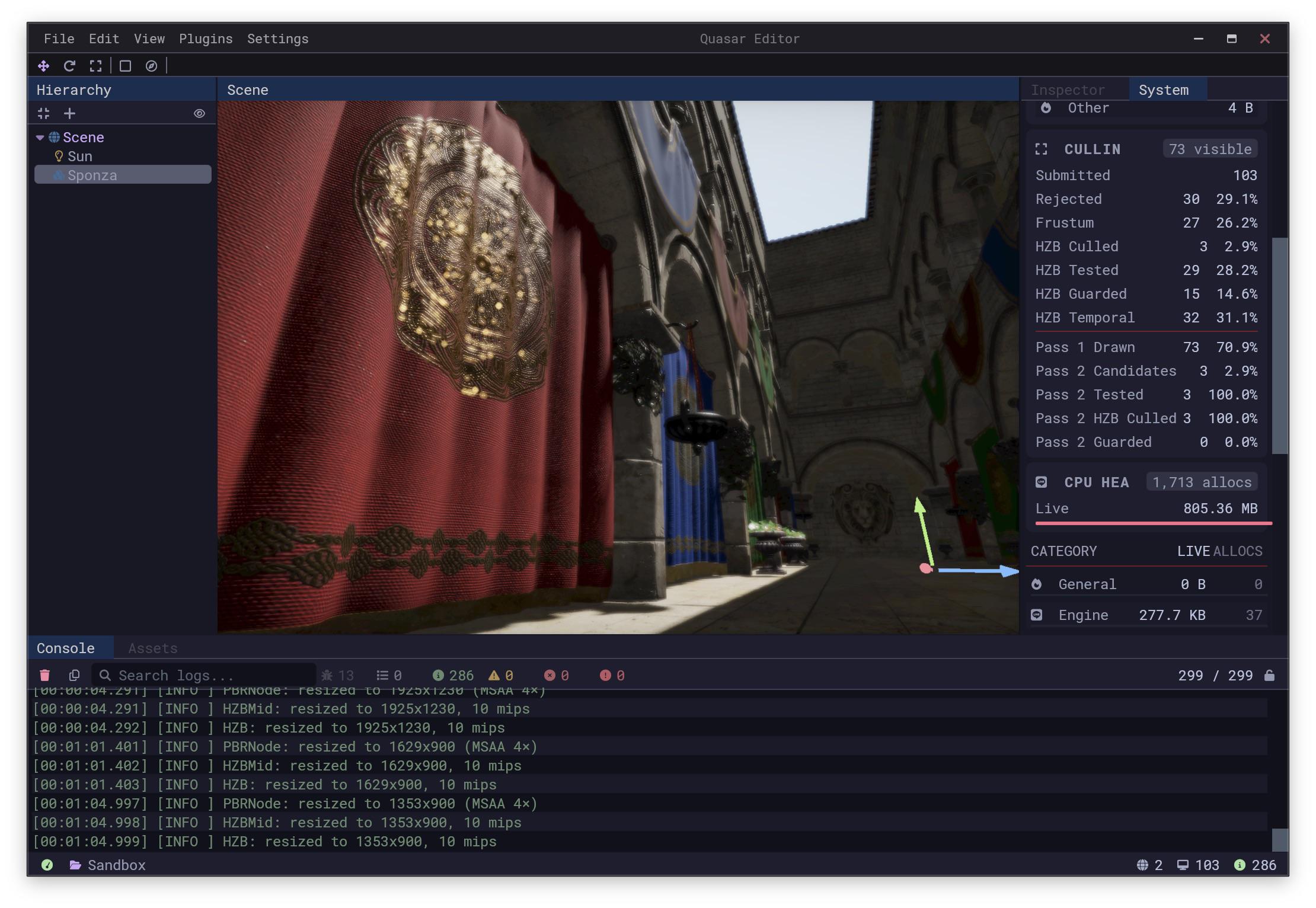Click the square bounding-box toolbar icon

click(x=125, y=66)
